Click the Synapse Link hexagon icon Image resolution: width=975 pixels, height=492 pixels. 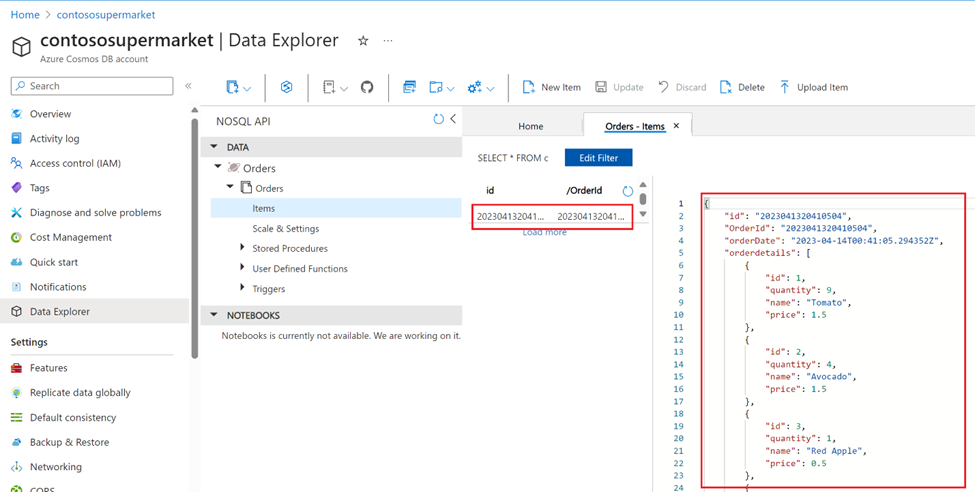(x=287, y=87)
